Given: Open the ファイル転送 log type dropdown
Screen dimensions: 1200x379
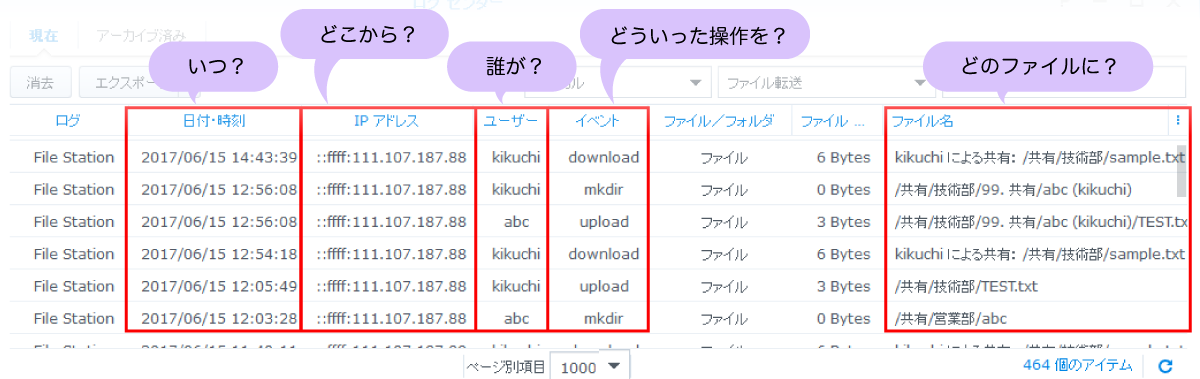Looking at the screenshot, I should coord(825,82).
